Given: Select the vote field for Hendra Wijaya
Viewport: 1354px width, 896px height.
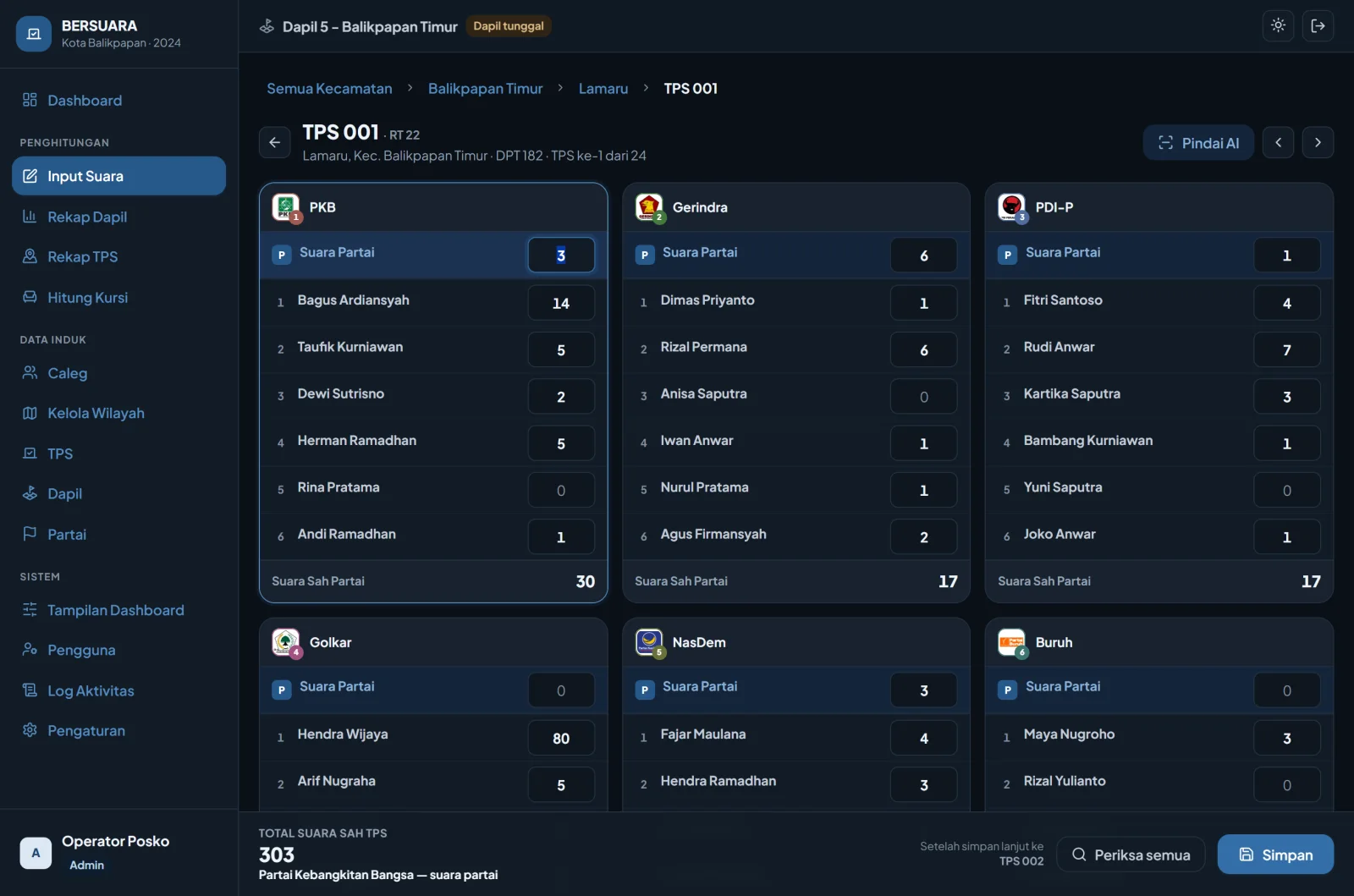Looking at the screenshot, I should (x=561, y=738).
